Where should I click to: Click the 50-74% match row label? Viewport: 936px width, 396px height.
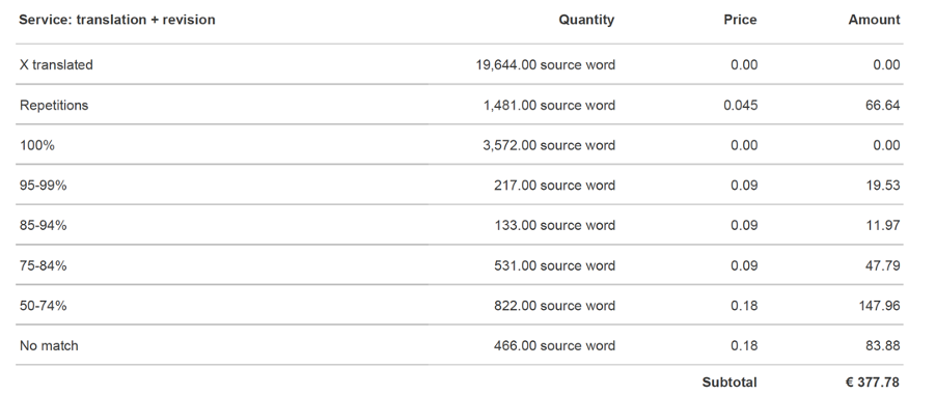point(43,305)
